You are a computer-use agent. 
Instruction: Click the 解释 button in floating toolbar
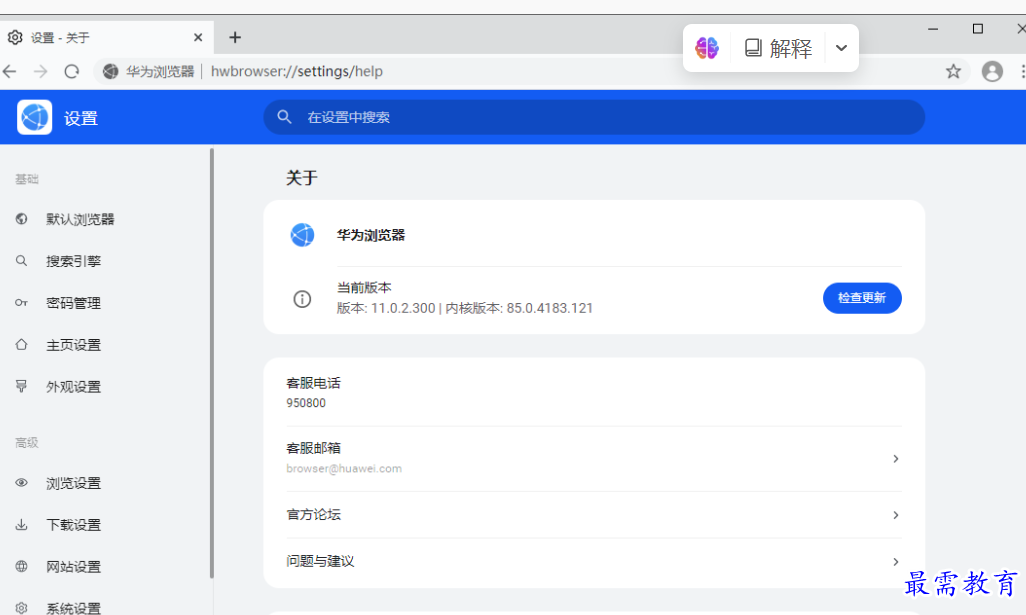(778, 48)
